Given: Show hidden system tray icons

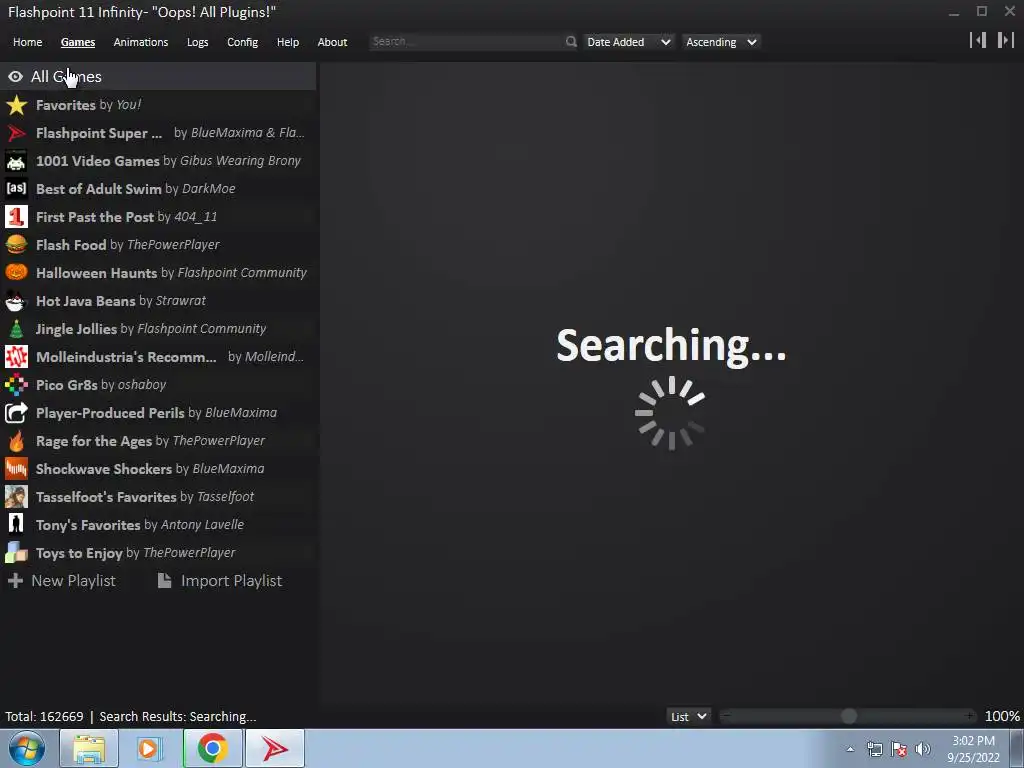Looking at the screenshot, I should pyautogui.click(x=850, y=749).
